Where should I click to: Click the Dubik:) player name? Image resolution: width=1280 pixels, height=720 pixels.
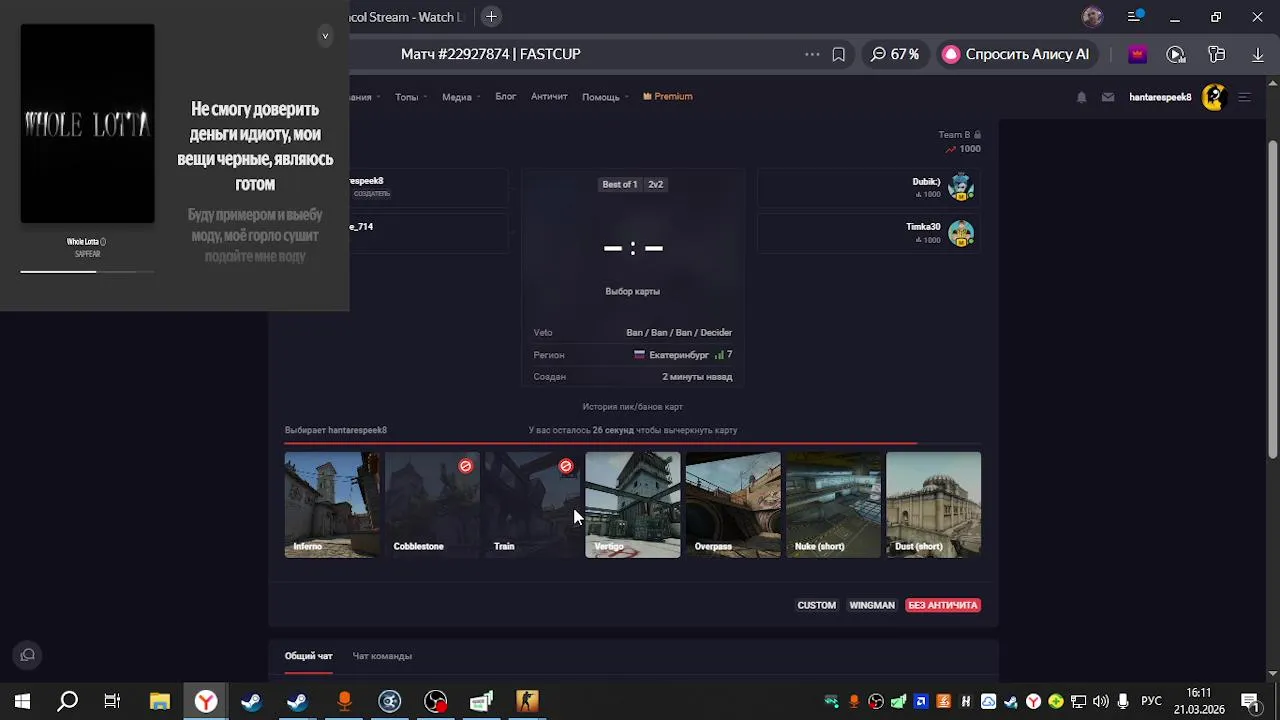[926, 182]
